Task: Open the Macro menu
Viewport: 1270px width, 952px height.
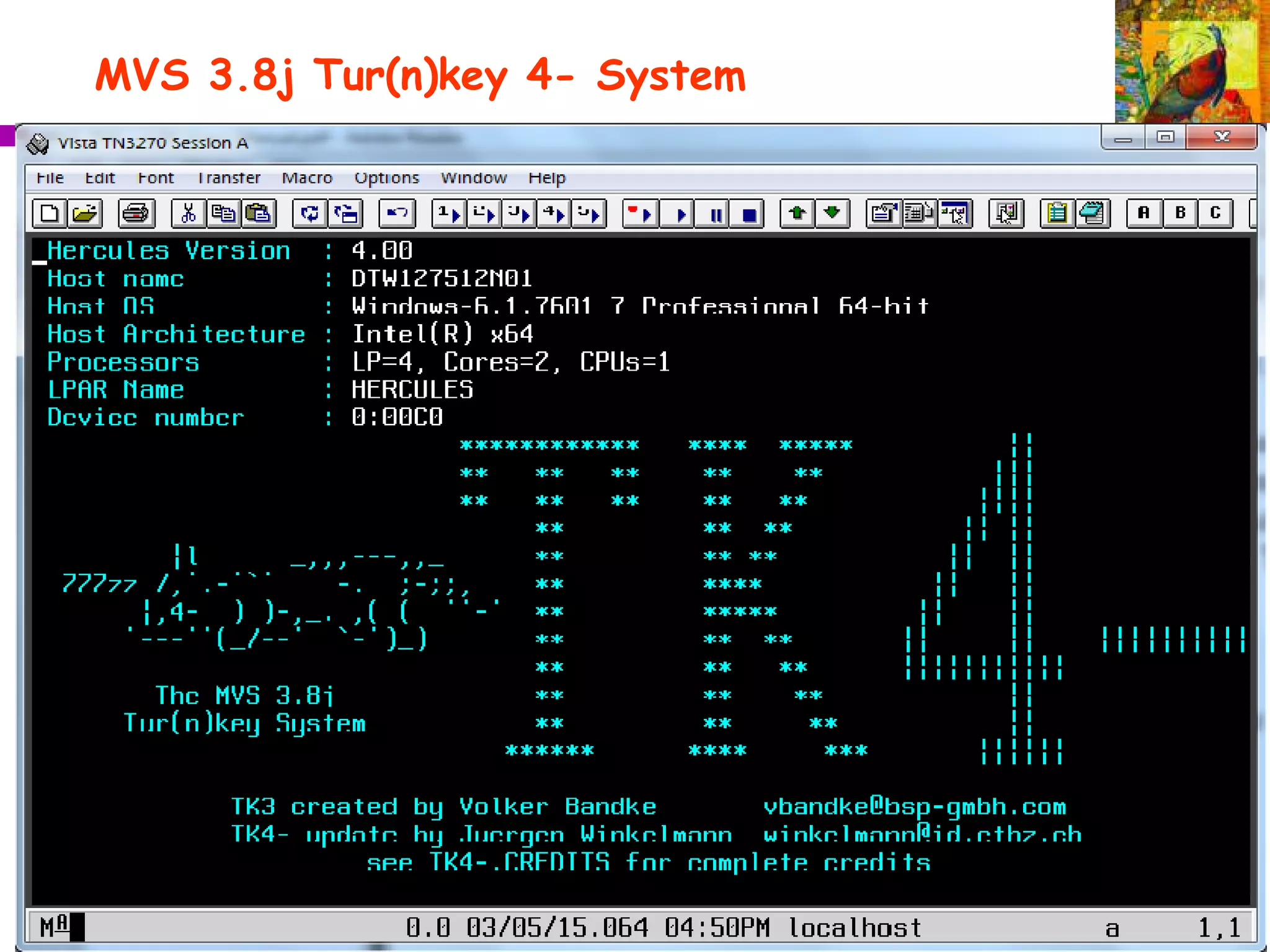Action: 307,178
